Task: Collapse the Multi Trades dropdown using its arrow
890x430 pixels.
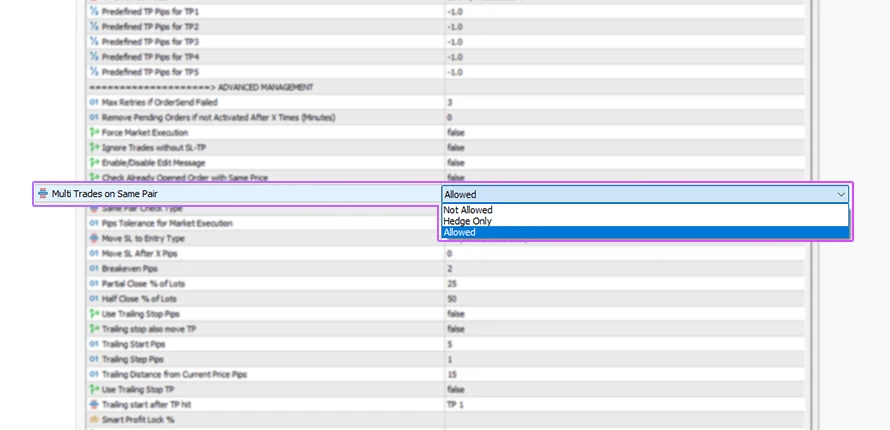Action: pos(840,194)
